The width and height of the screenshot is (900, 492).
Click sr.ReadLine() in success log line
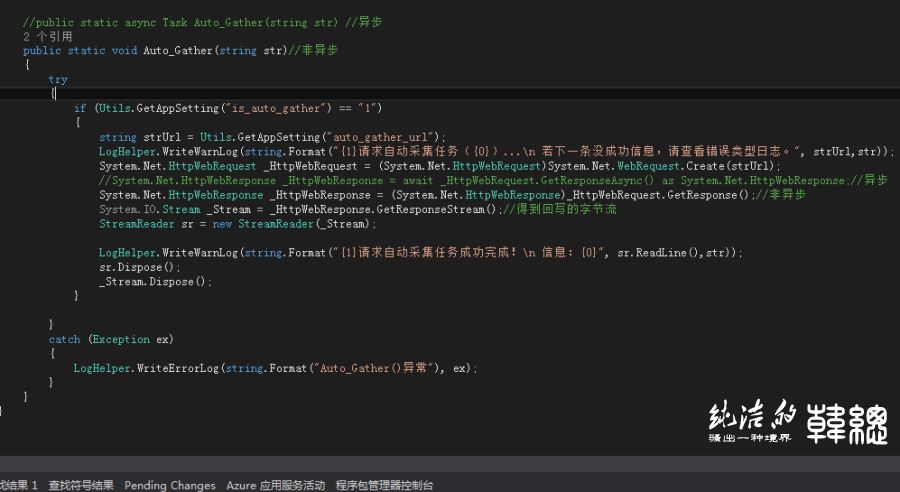660,253
